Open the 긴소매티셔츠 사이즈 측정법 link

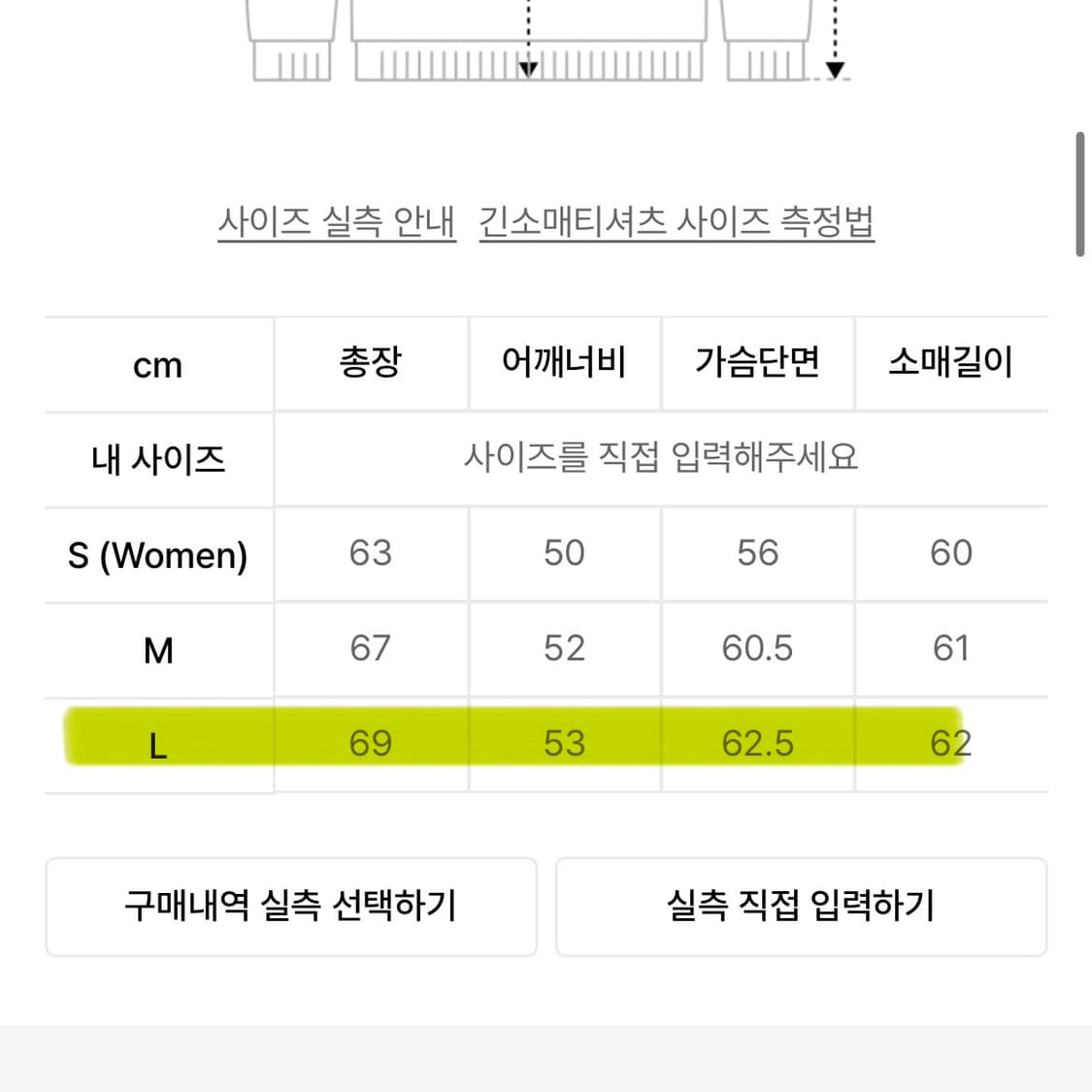pos(677,222)
